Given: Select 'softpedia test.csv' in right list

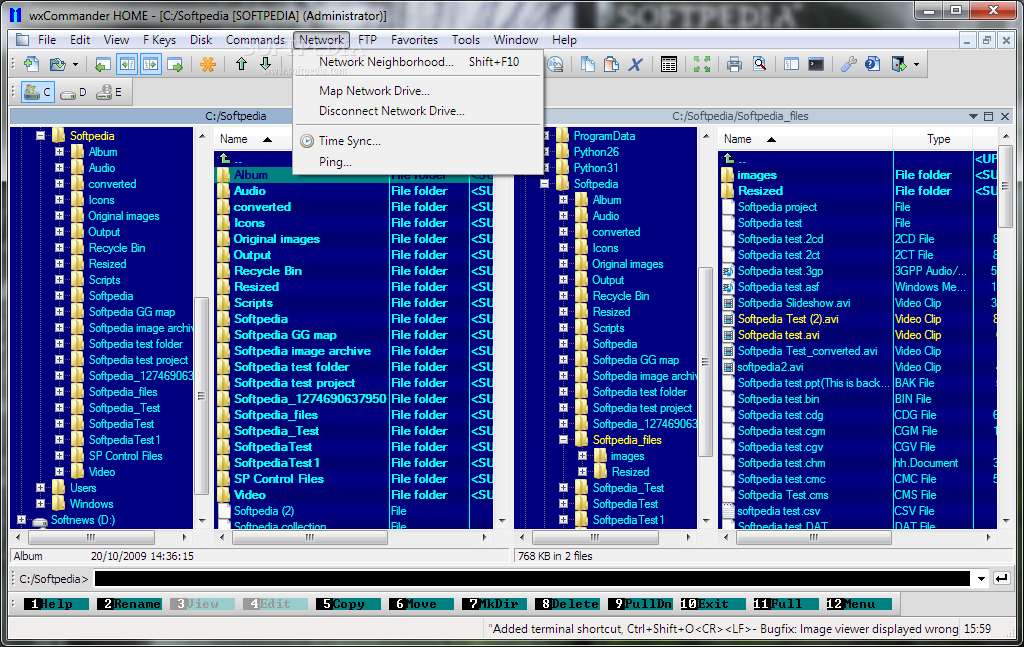Looking at the screenshot, I should (778, 511).
